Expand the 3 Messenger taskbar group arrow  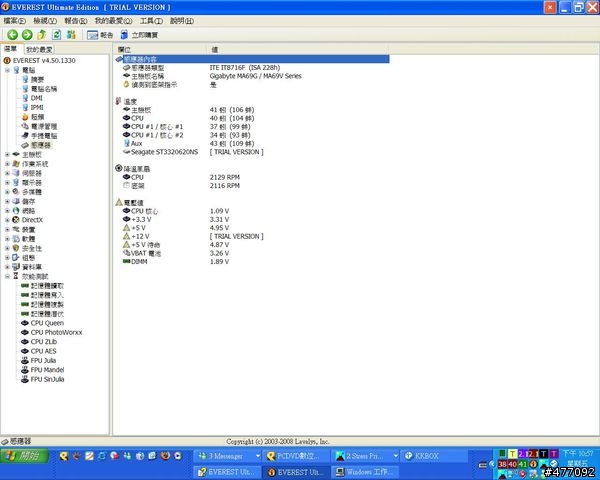click(258, 456)
